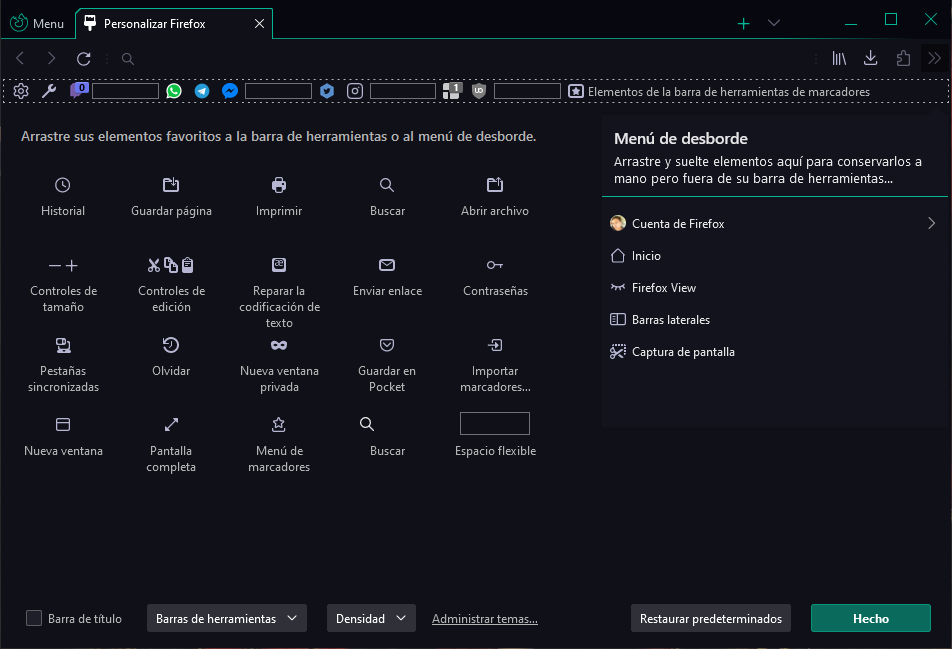Select the Abrir archivo icon
The height and width of the screenshot is (649, 952).
(495, 185)
